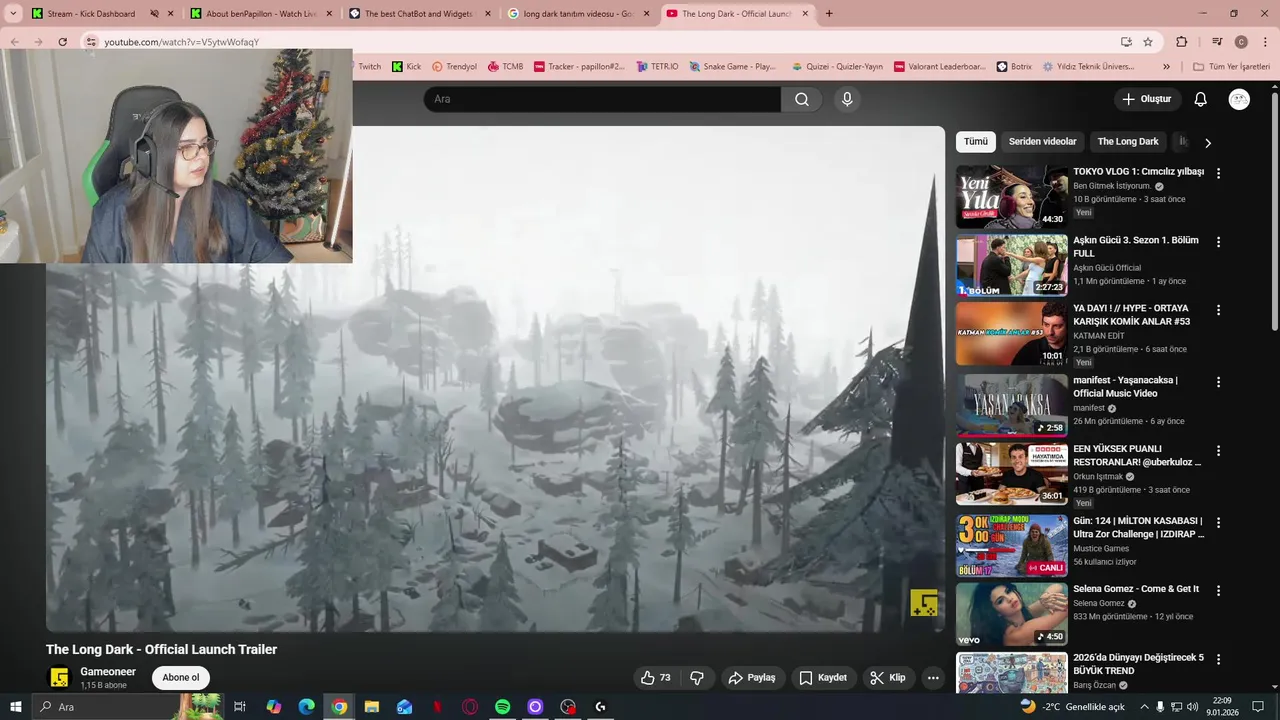
Task: Expand hidden bookmarks overflow chevron
Action: (1166, 67)
